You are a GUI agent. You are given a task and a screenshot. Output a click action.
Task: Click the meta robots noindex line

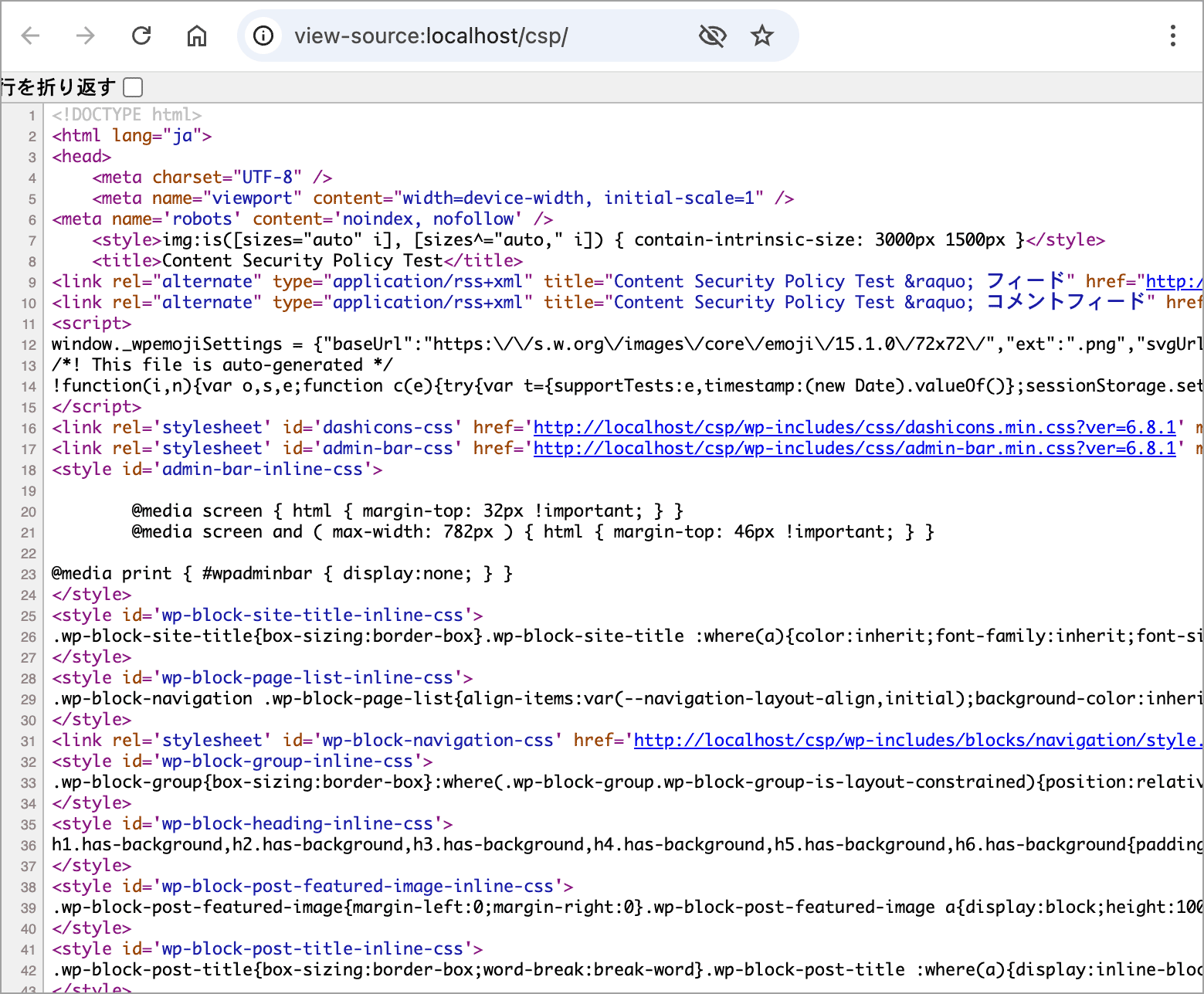click(302, 219)
